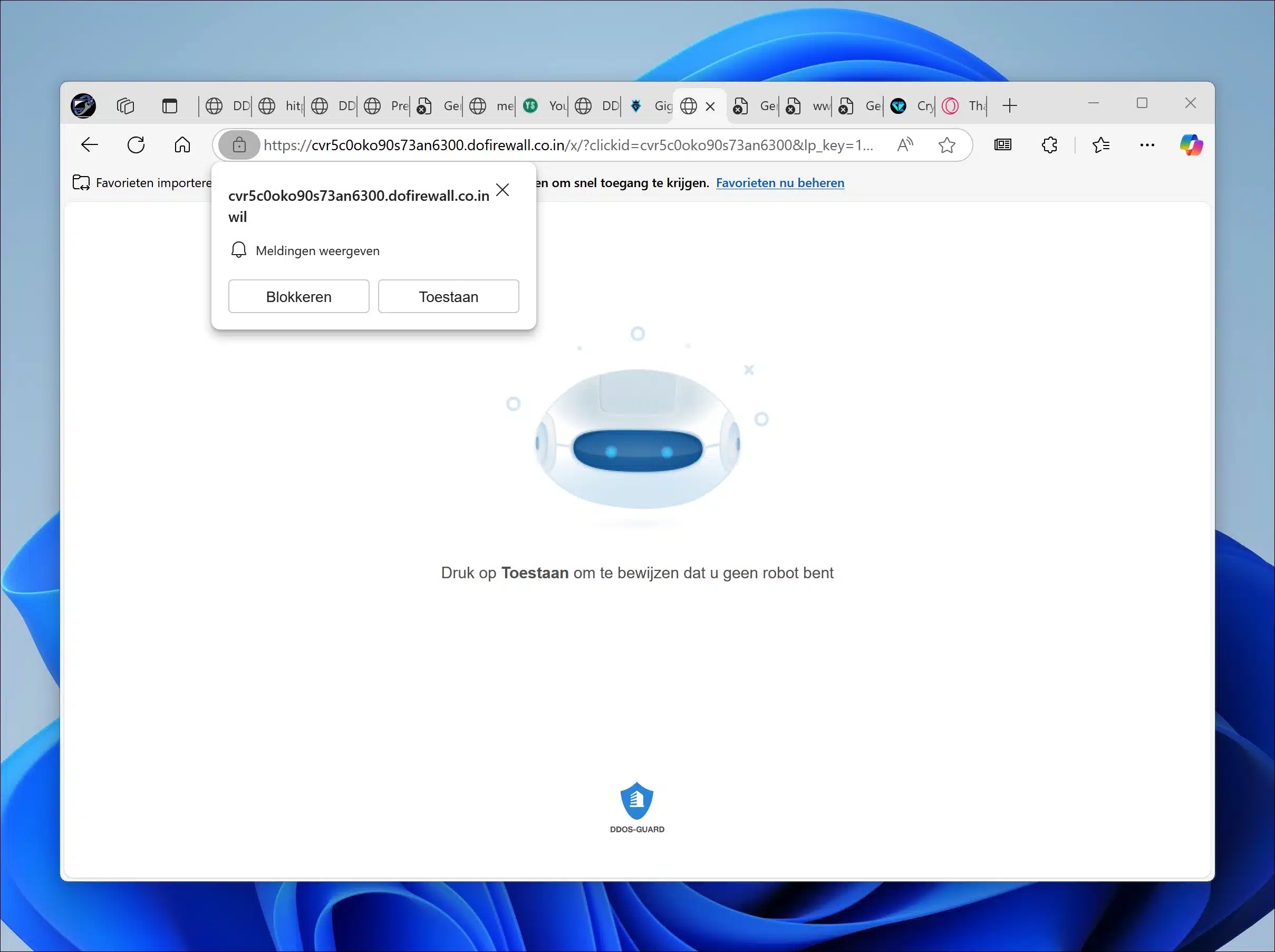The height and width of the screenshot is (952, 1275).
Task: Switch to the ww tab
Action: (807, 106)
